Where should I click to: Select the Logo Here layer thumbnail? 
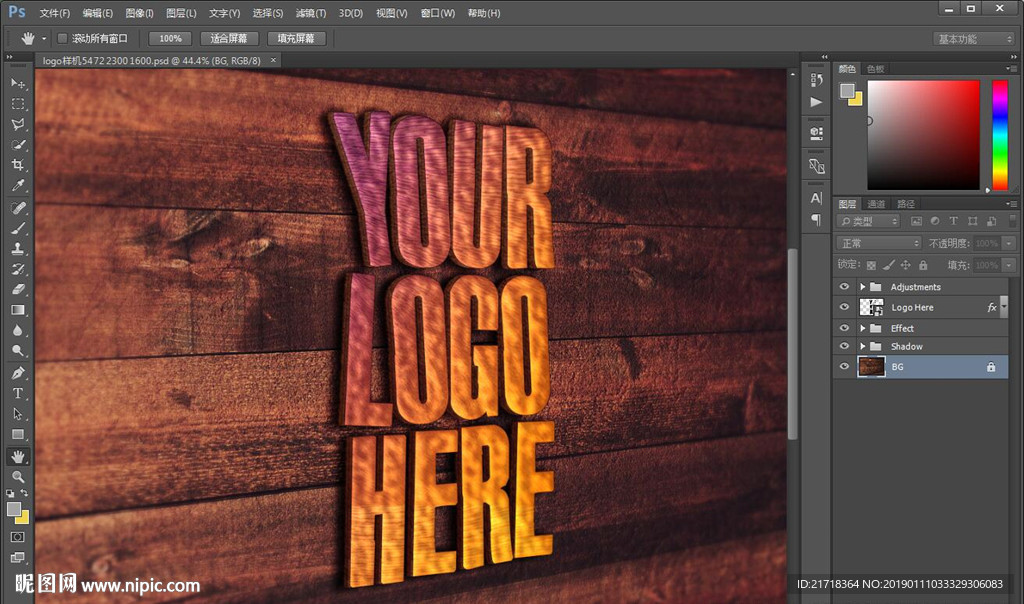[x=871, y=307]
